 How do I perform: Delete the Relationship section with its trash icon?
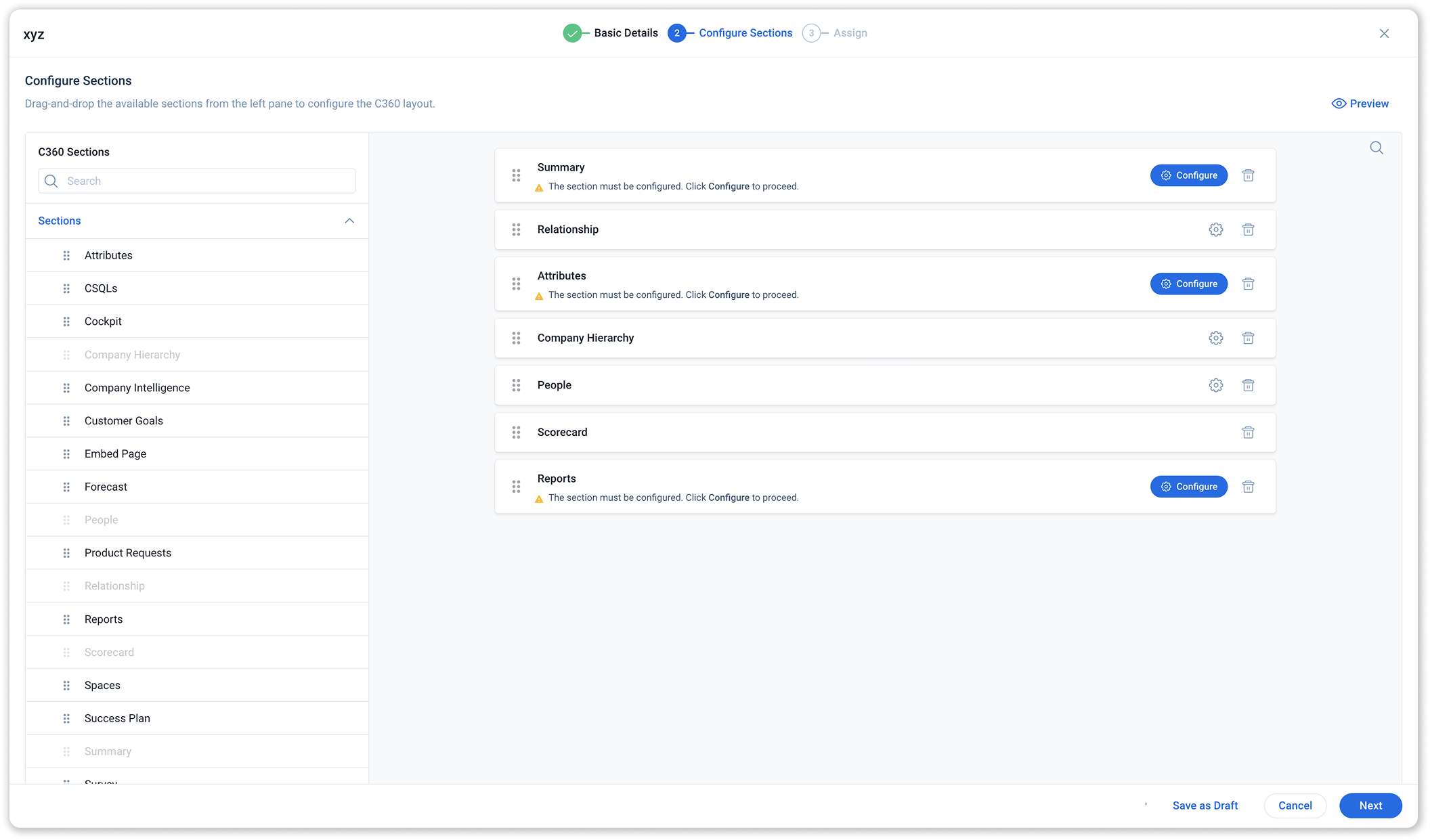[x=1248, y=229]
